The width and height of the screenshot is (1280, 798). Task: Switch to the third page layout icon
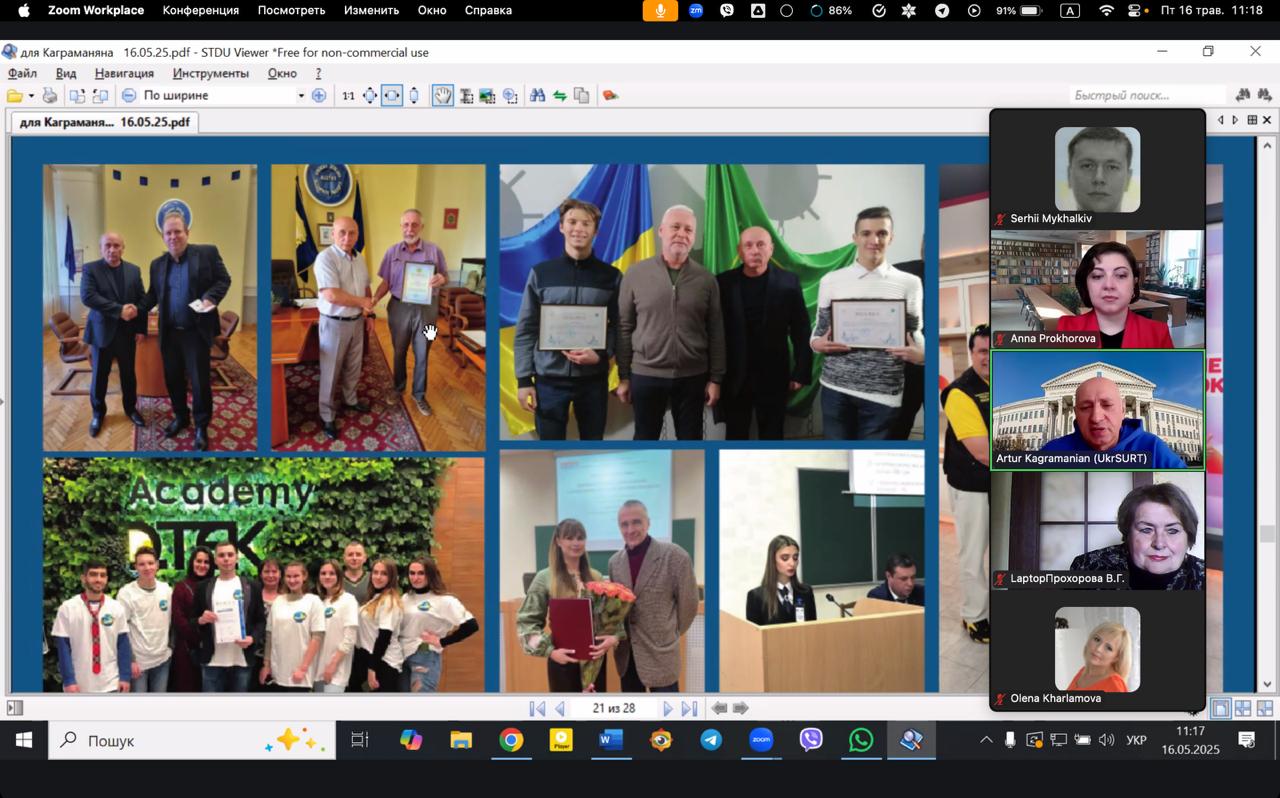pos(1265,708)
